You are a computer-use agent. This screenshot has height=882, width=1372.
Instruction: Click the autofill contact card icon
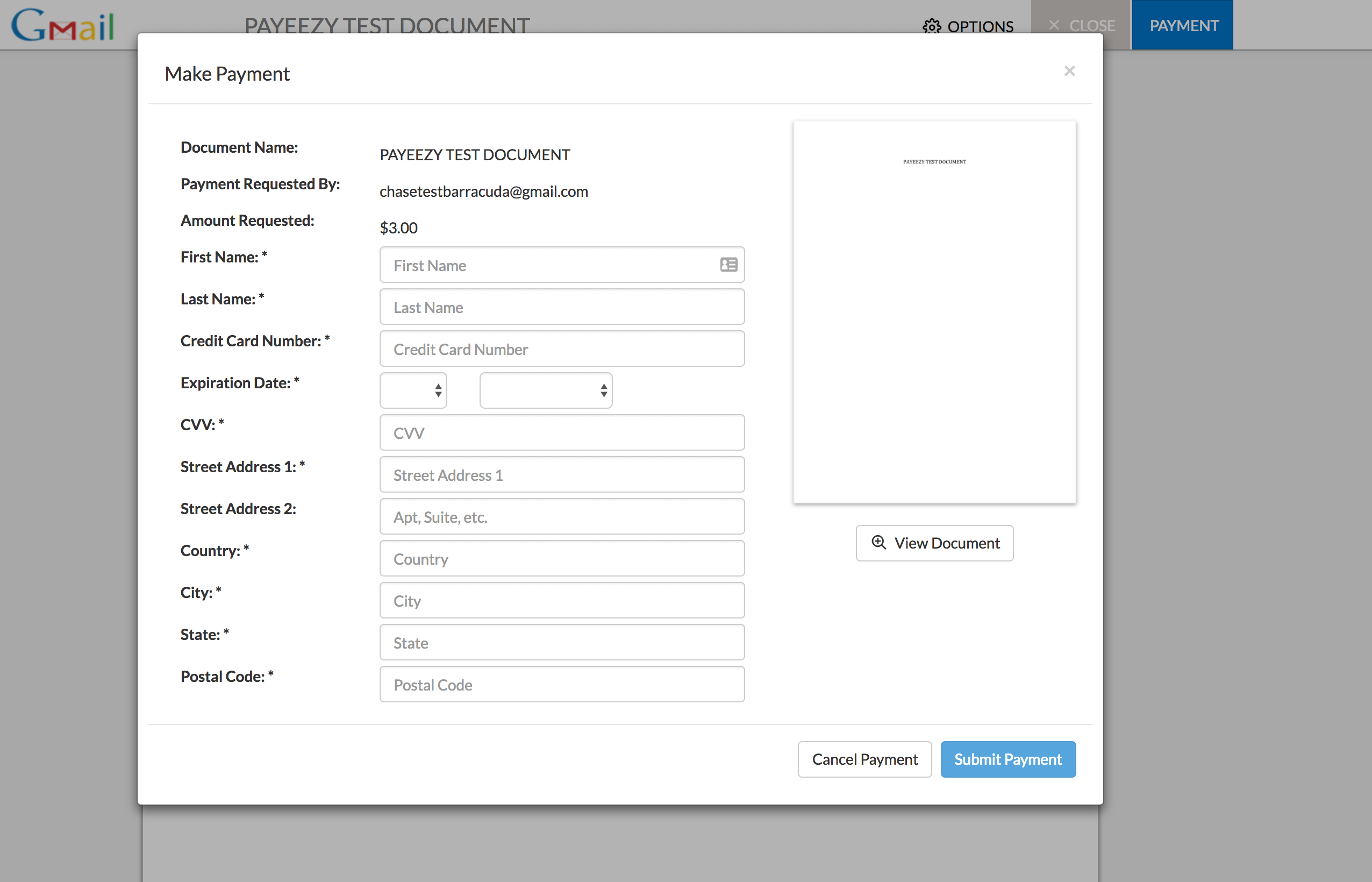[728, 265]
